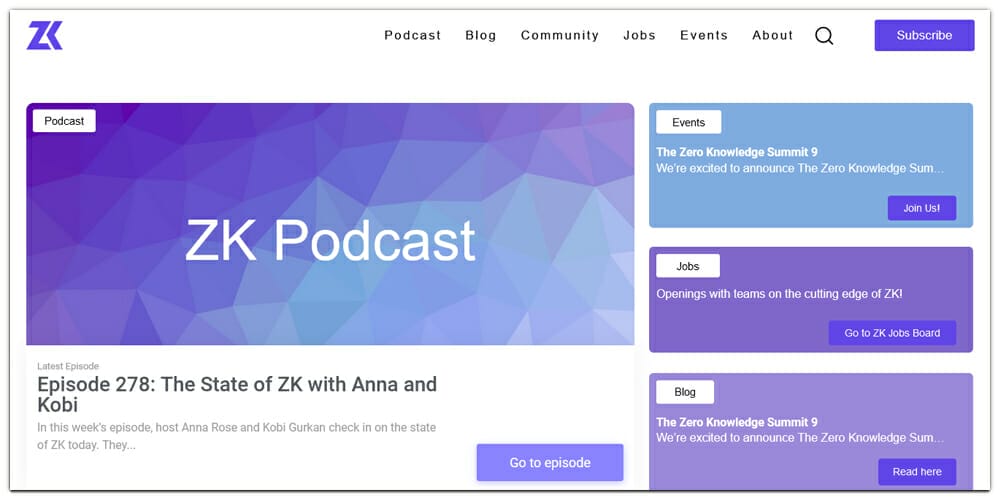Image resolution: width=1000 pixels, height=500 pixels.
Task: Click the Podcast tag on the banner
Action: click(64, 121)
